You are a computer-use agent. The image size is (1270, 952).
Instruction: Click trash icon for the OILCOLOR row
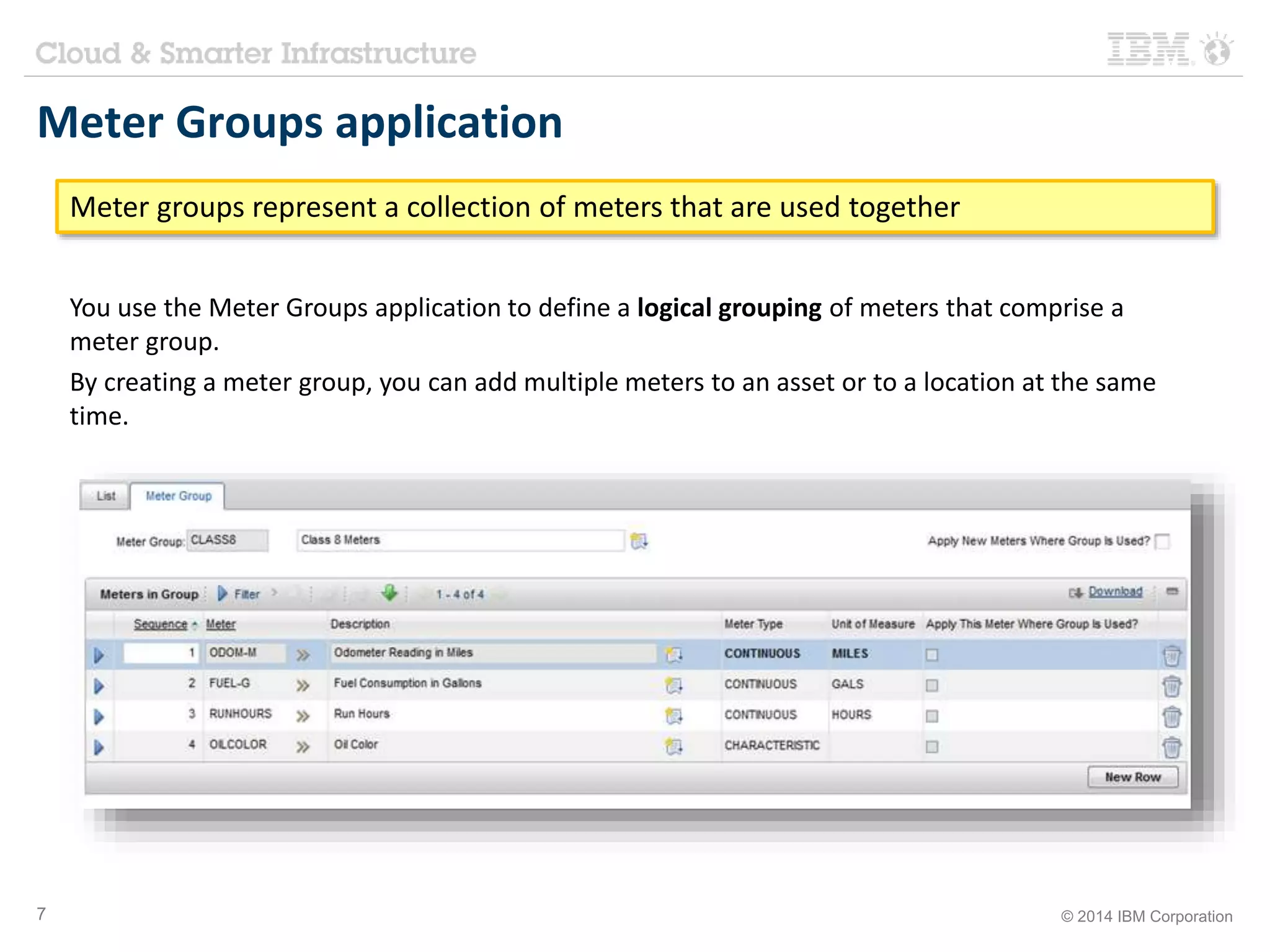(1171, 747)
